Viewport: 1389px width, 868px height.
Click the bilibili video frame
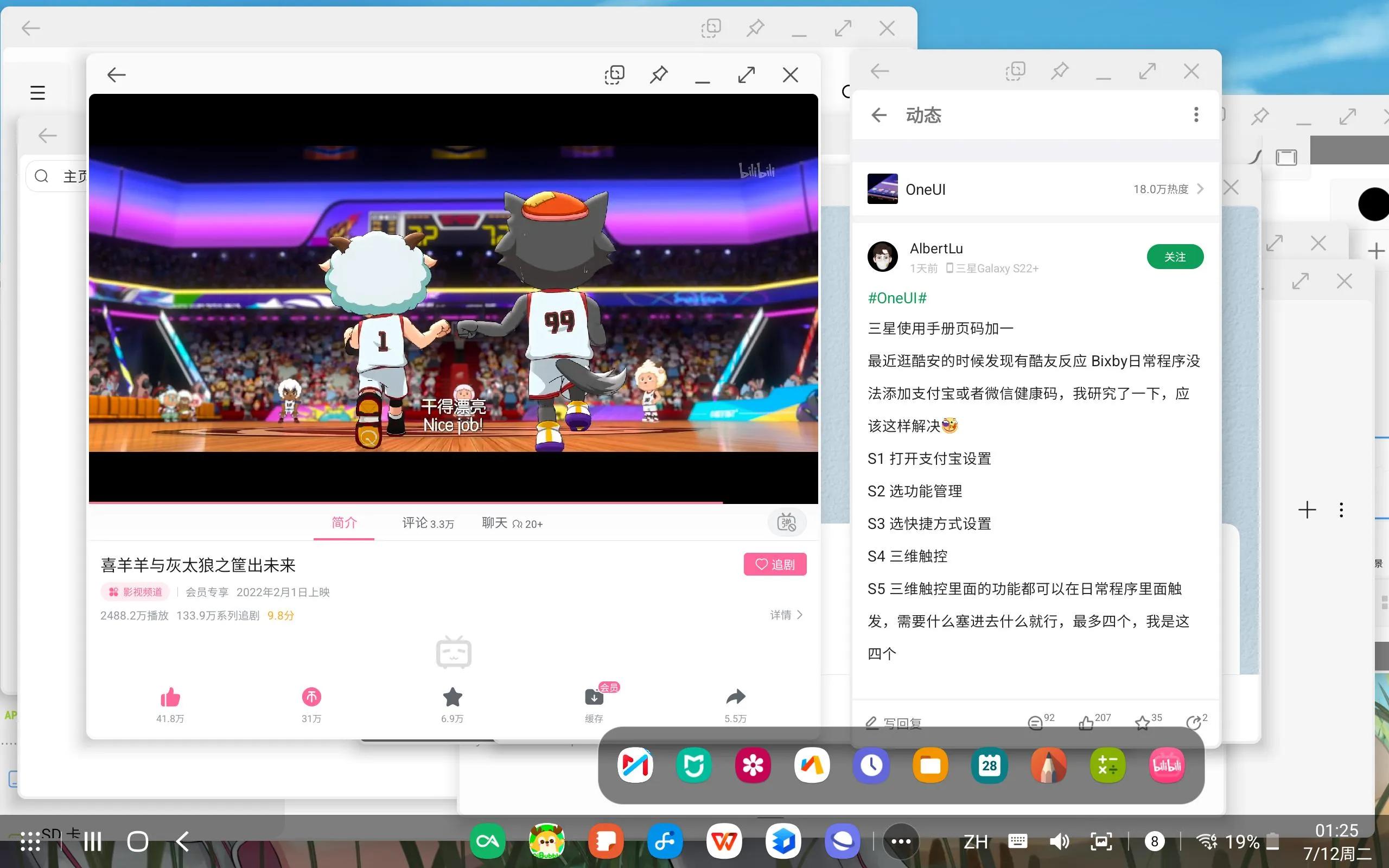click(x=453, y=298)
